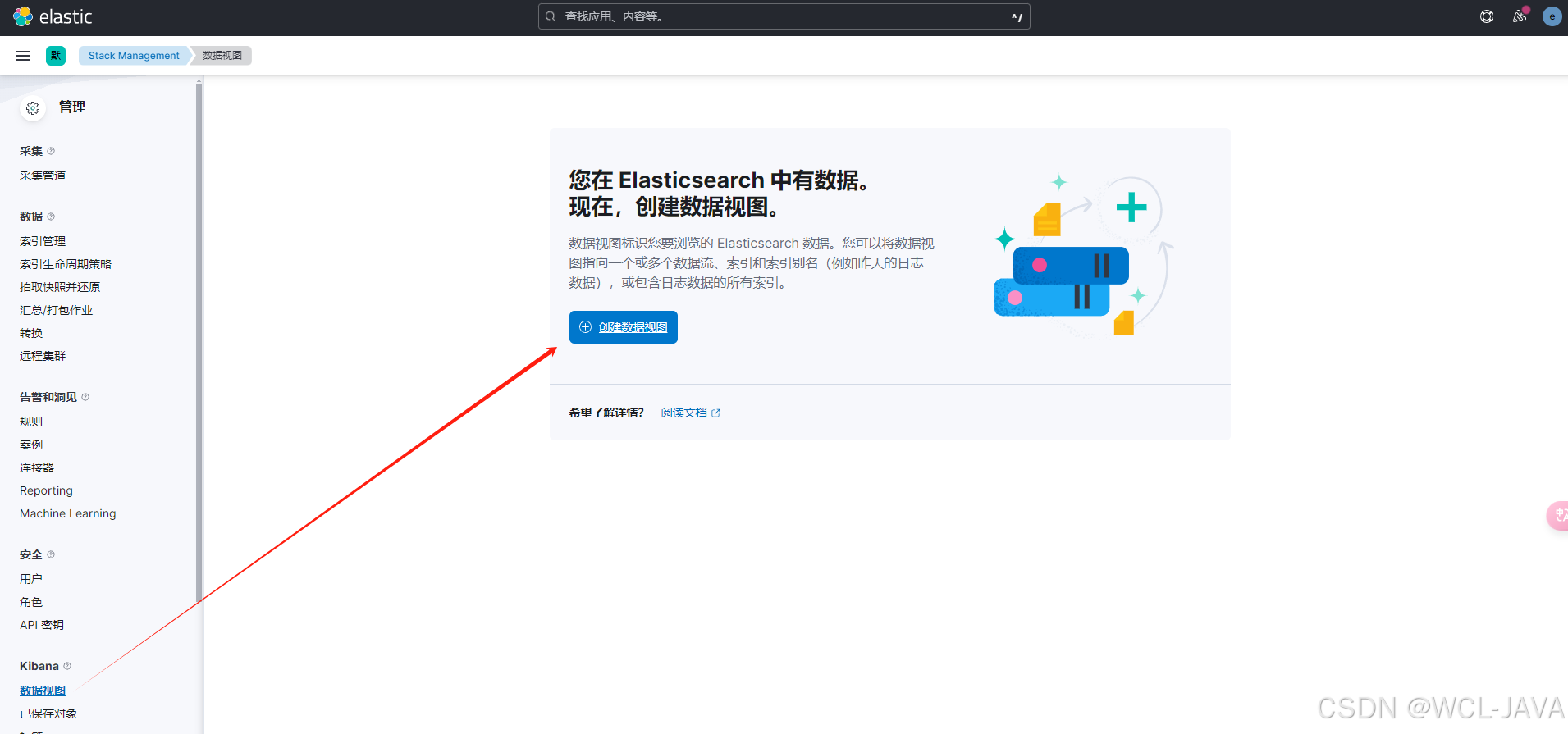Viewport: 1568px width, 734px height.
Task: Click the info icon next to 数据
Action: 51,217
